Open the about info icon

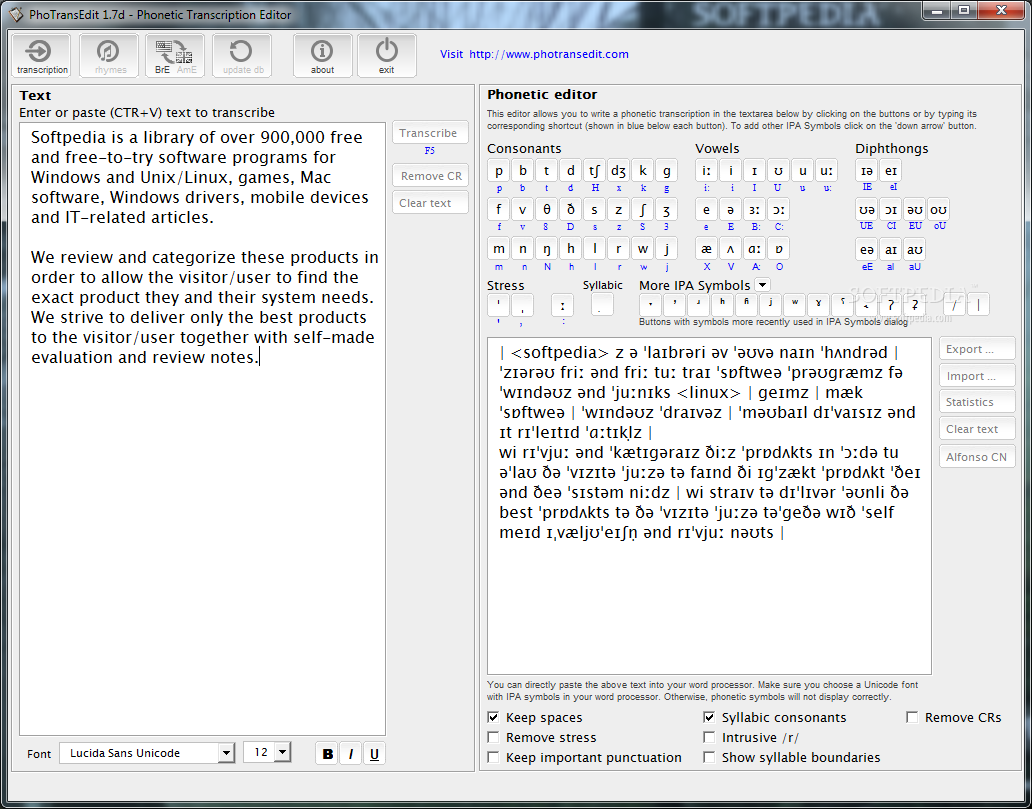point(322,56)
